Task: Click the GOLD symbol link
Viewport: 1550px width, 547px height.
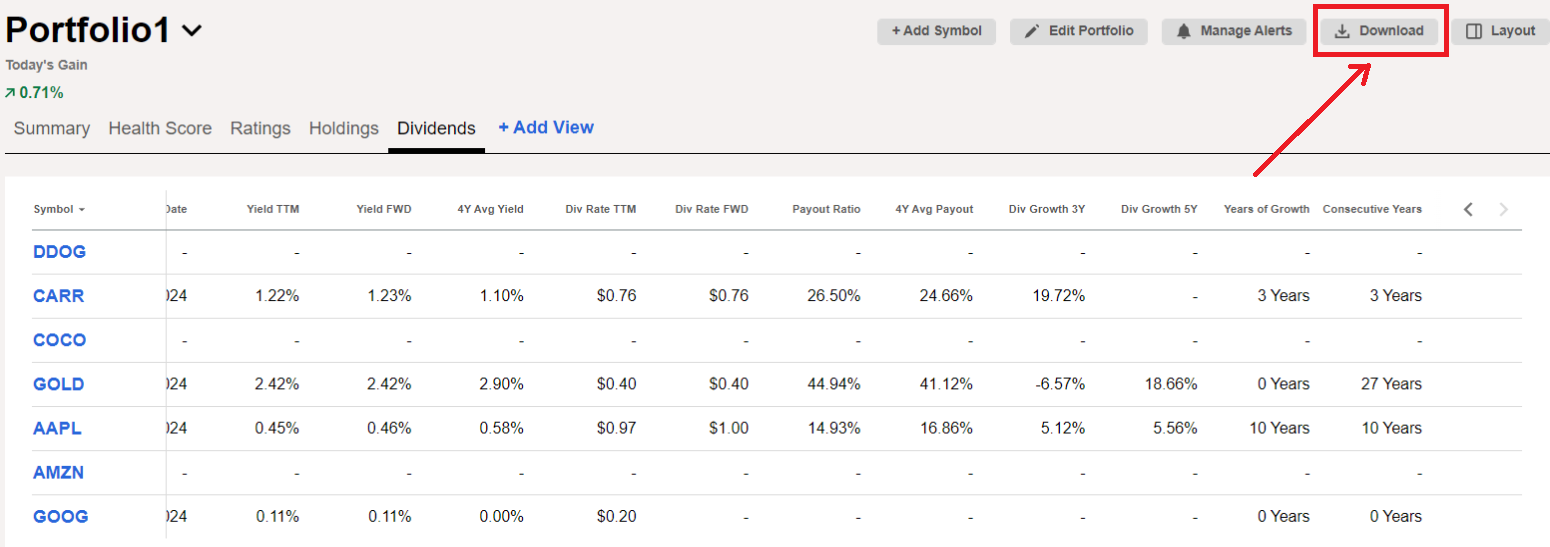Action: tap(59, 384)
